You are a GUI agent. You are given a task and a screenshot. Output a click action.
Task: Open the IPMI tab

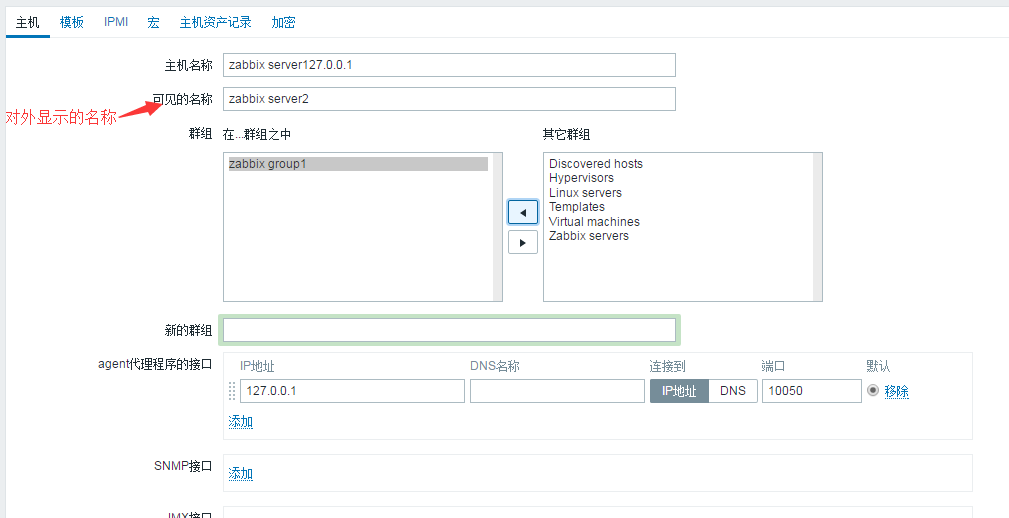116,23
